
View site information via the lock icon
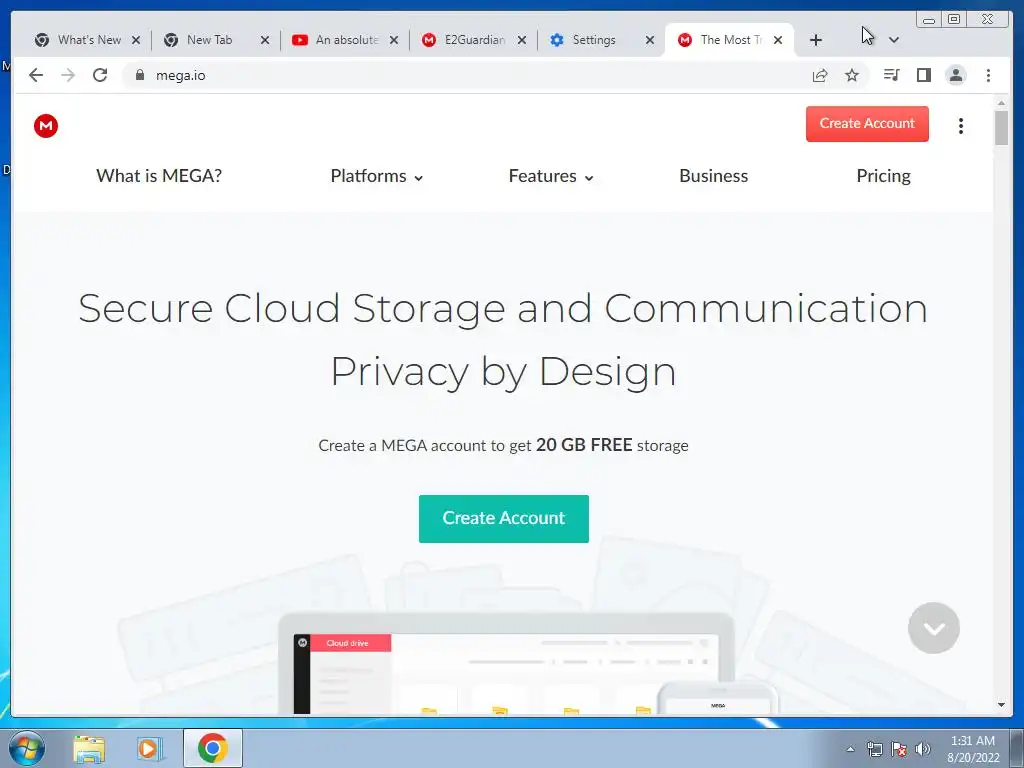click(x=139, y=75)
